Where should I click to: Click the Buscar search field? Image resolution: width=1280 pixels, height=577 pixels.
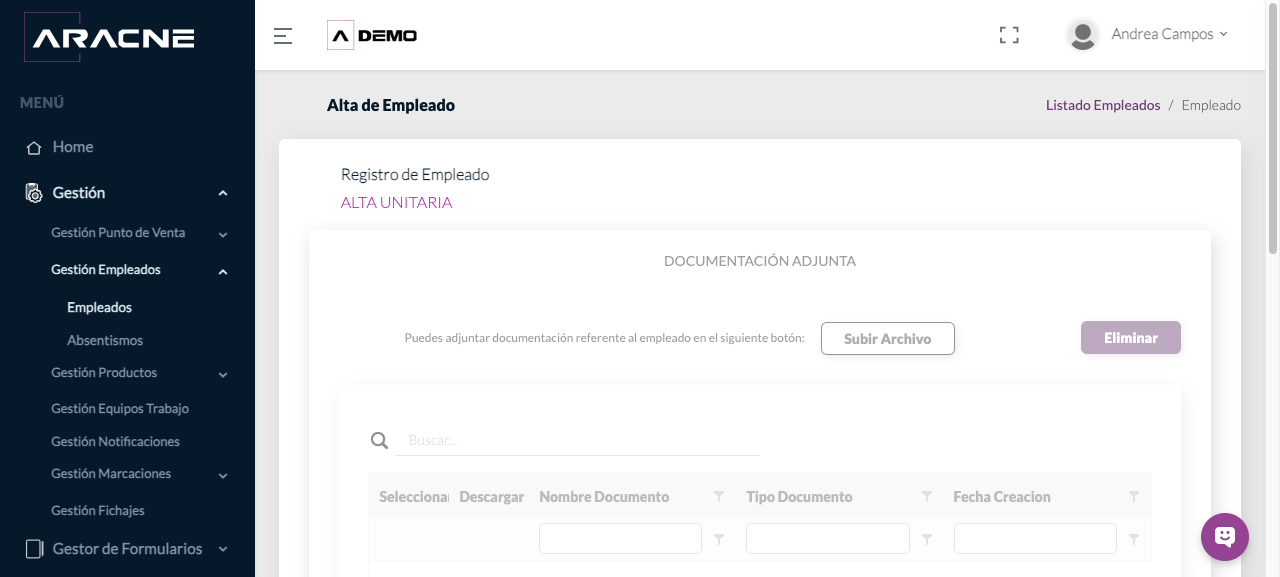[578, 440]
